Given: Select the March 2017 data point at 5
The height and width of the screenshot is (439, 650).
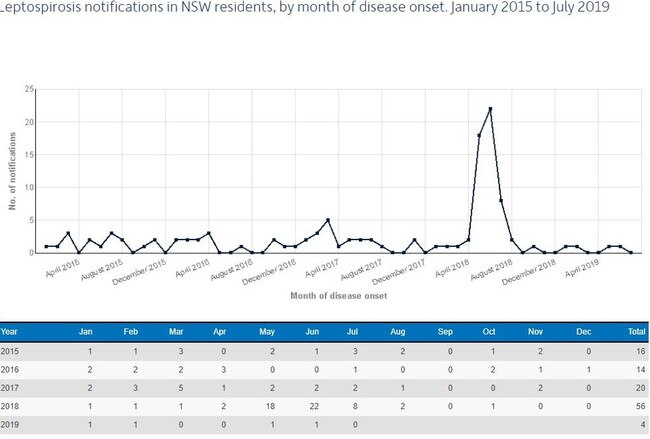Looking at the screenshot, I should pyautogui.click(x=328, y=220).
